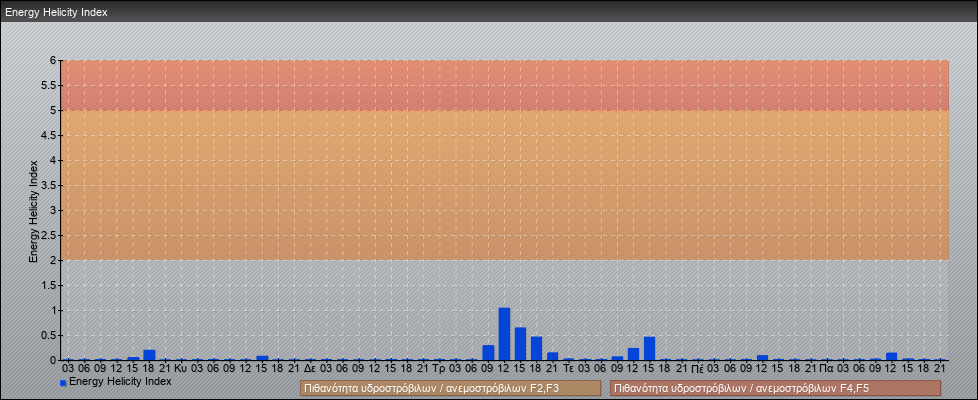Click the bar at hour 12 after Πέ
Screen dimensions: 978x400
point(762,358)
